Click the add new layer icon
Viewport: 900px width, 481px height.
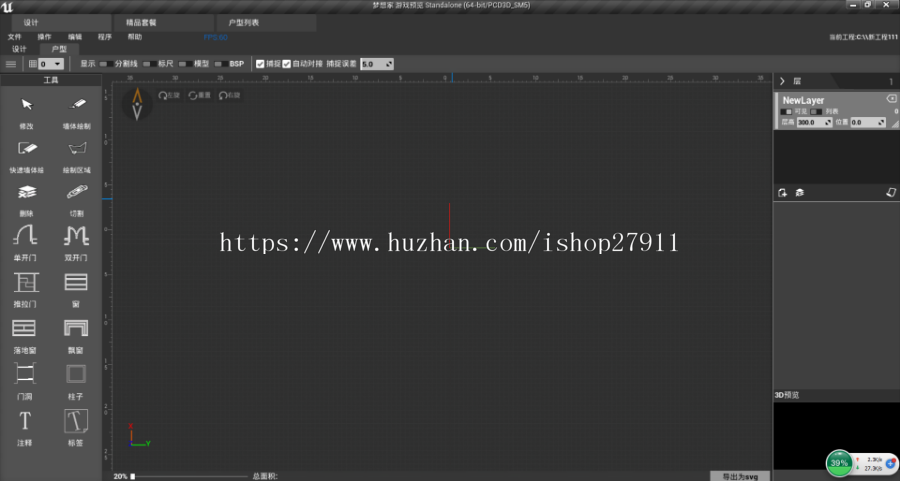(x=783, y=192)
